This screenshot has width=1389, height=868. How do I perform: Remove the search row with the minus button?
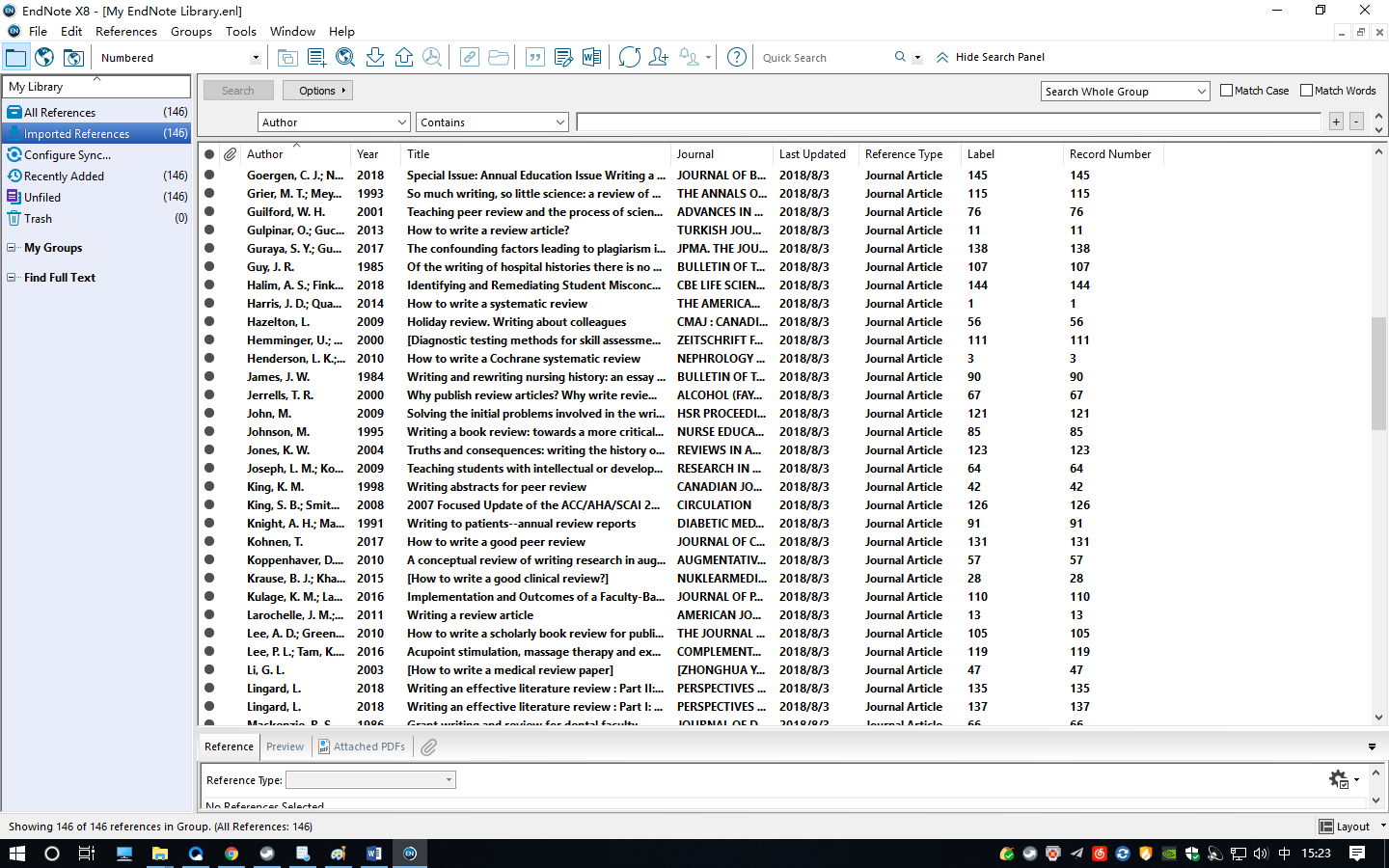(1356, 122)
